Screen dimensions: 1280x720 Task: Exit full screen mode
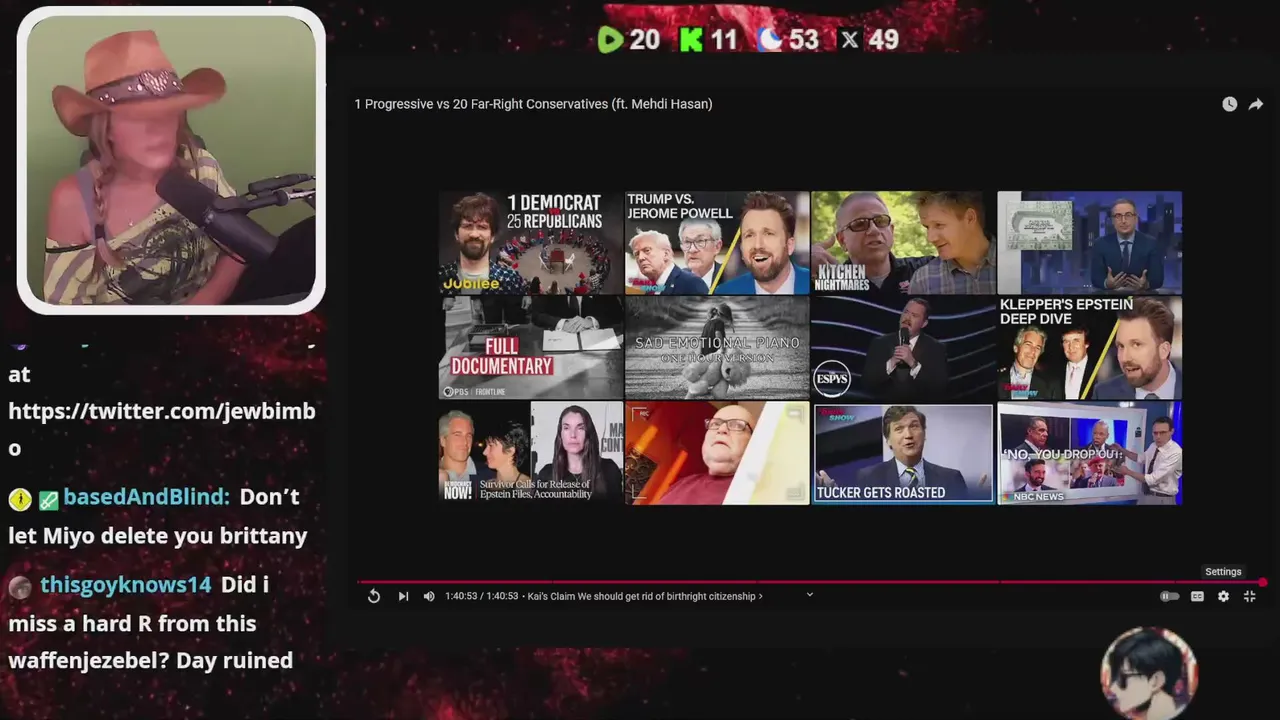tap(1249, 596)
